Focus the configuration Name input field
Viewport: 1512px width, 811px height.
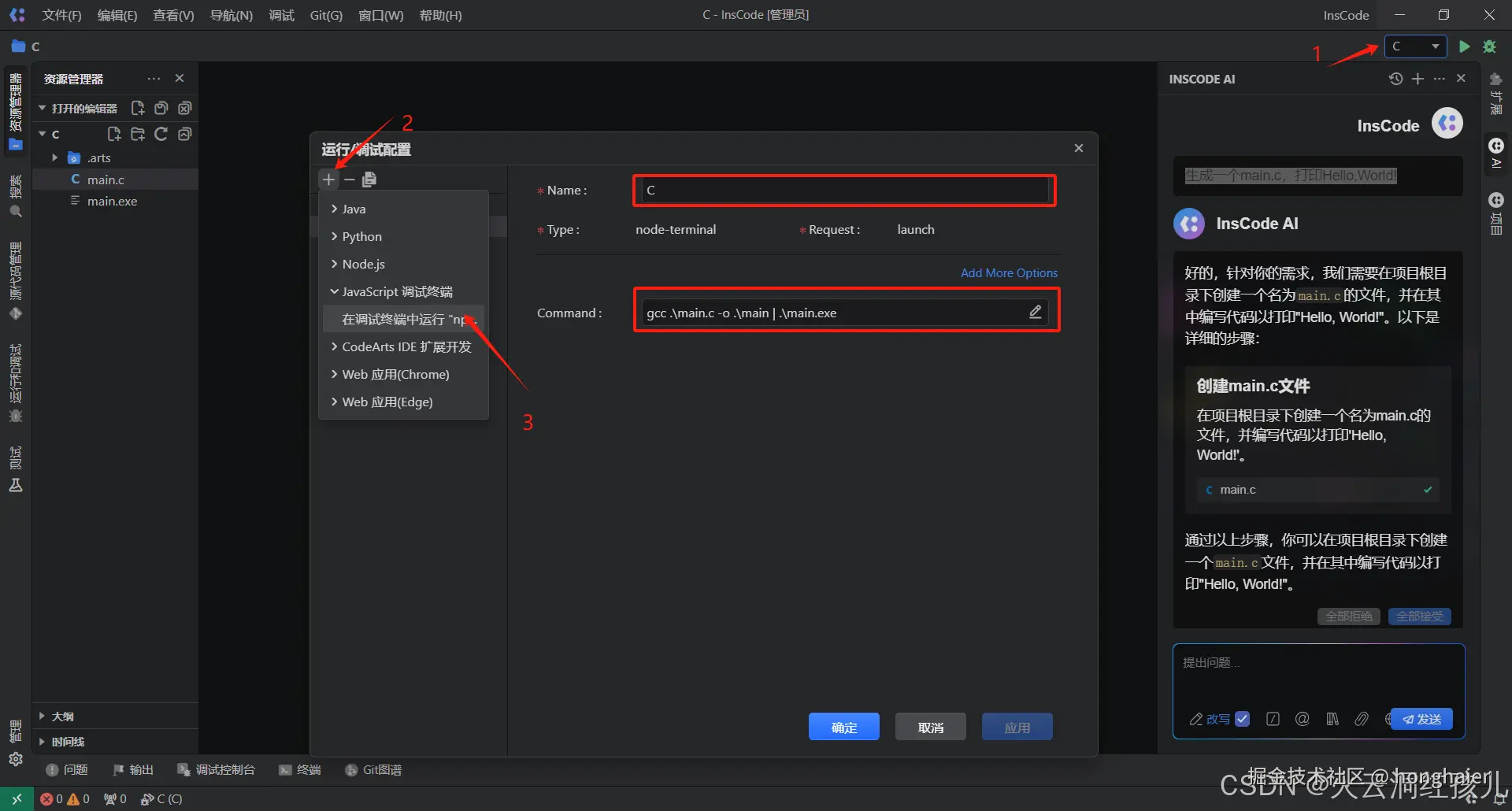pos(845,190)
